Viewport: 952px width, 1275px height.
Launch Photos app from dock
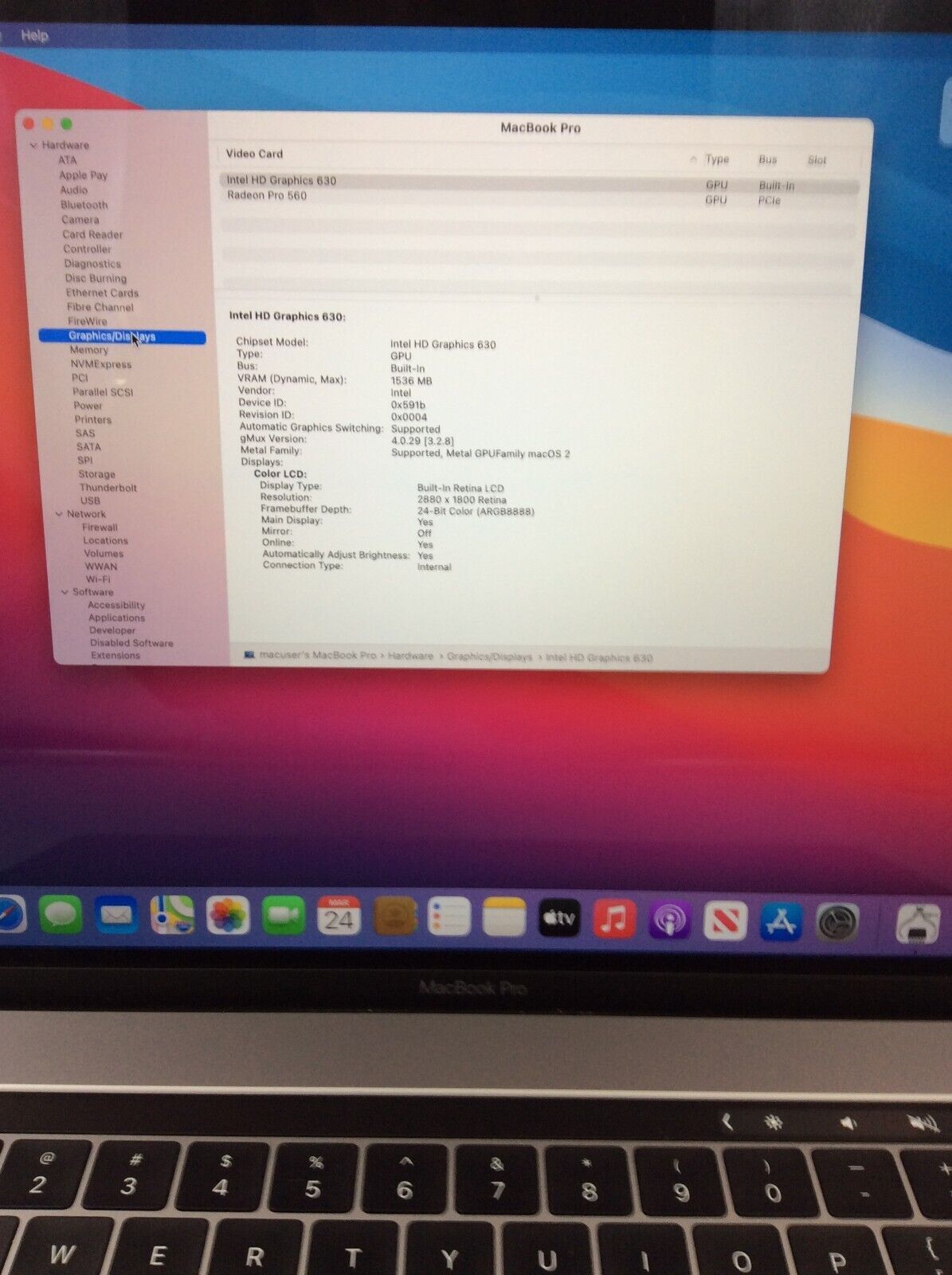coord(228,916)
